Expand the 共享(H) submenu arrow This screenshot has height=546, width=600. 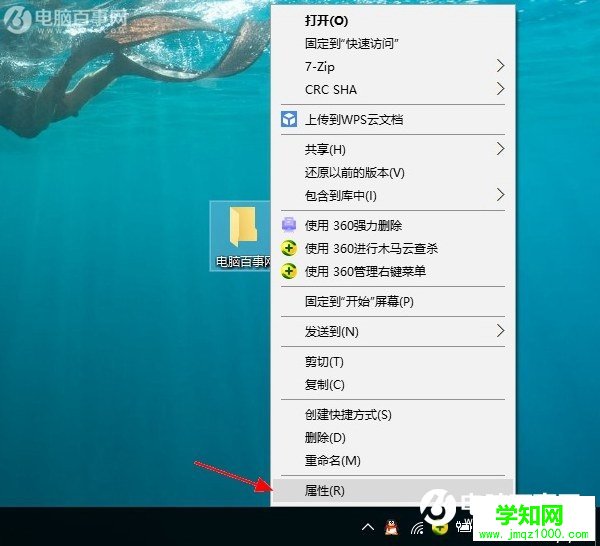click(500, 149)
